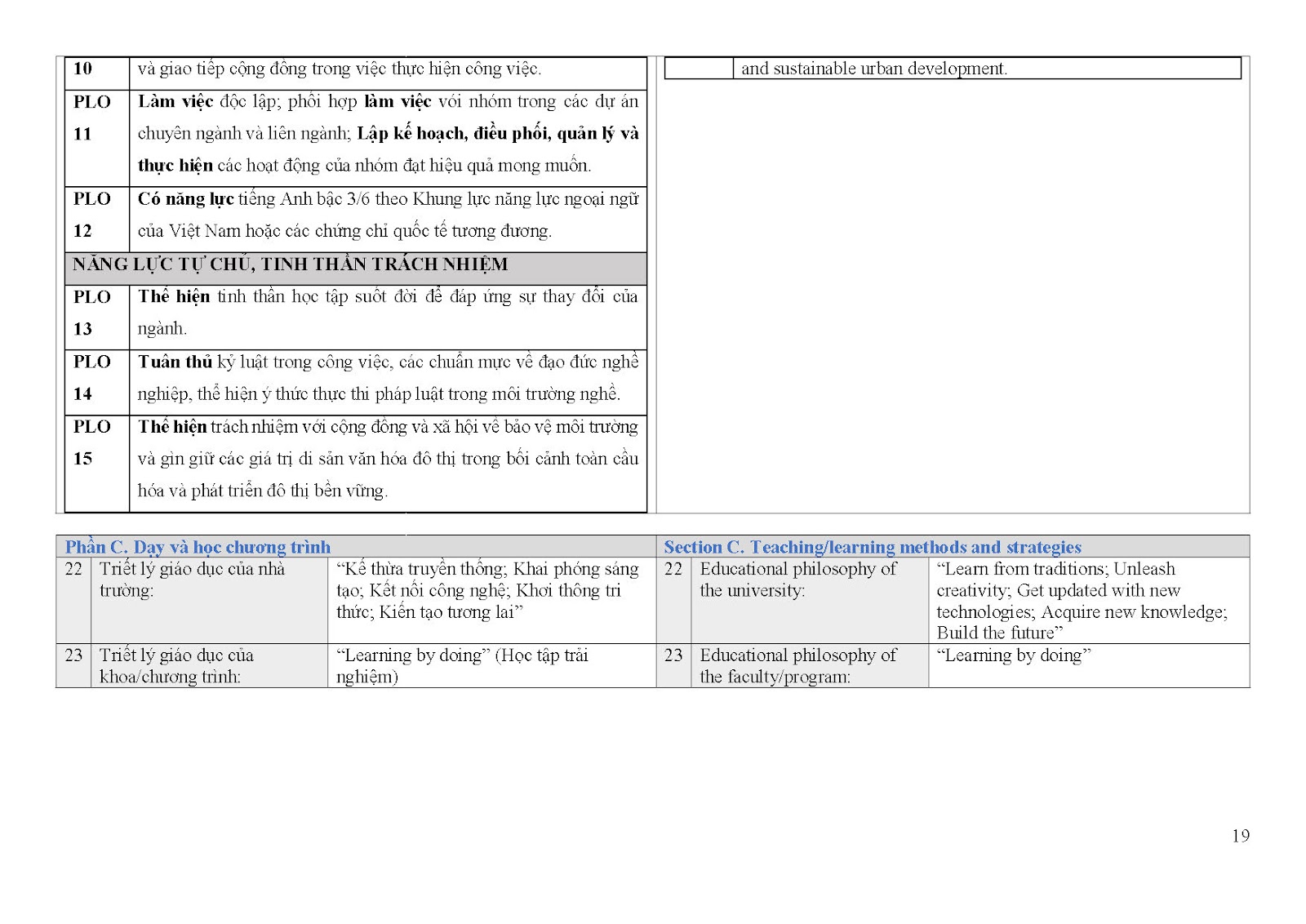Select the 'PLO 12' label cell
This screenshot has width=1306, height=924.
tap(92, 215)
